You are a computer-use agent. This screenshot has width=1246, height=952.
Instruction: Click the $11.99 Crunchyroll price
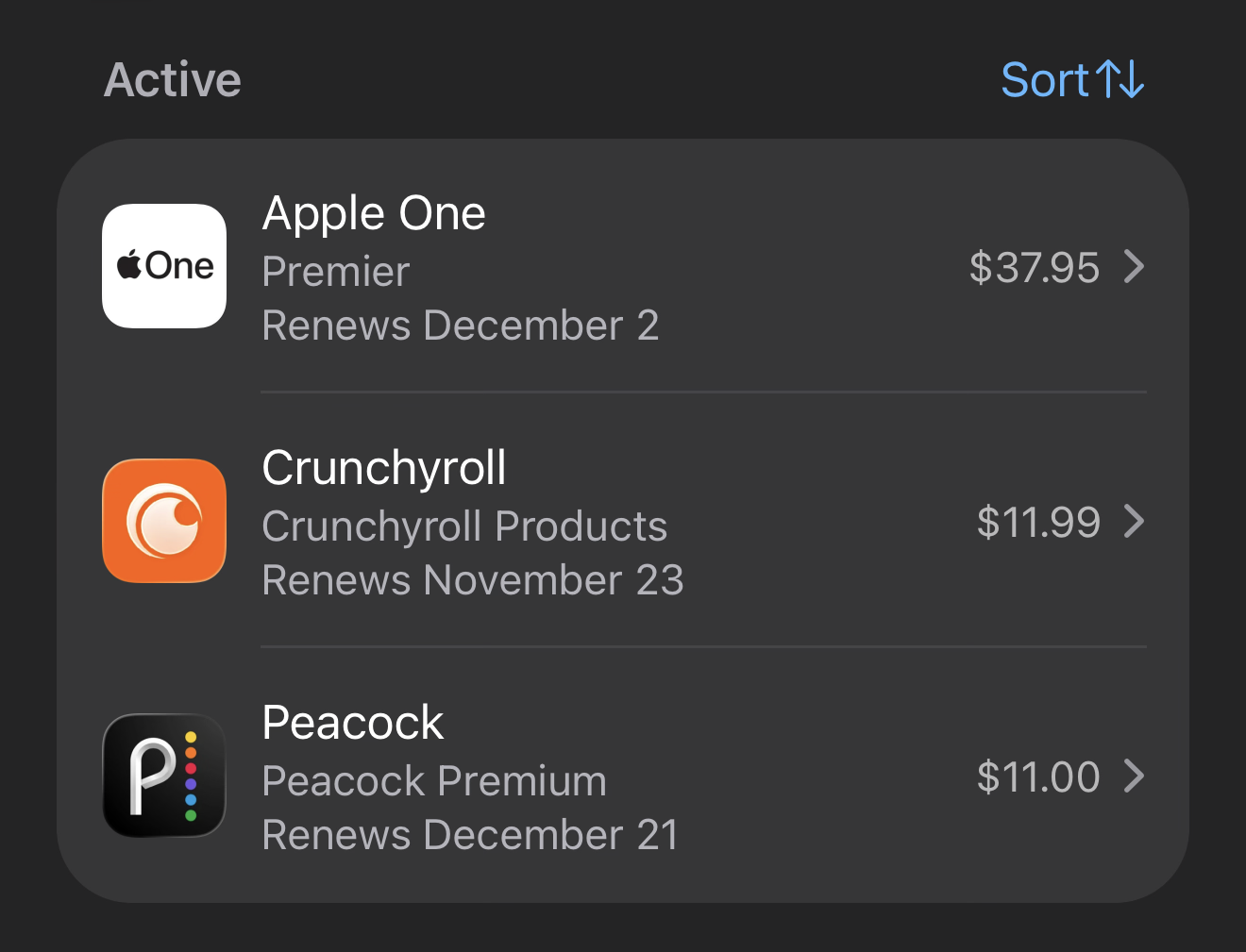[x=1038, y=522]
